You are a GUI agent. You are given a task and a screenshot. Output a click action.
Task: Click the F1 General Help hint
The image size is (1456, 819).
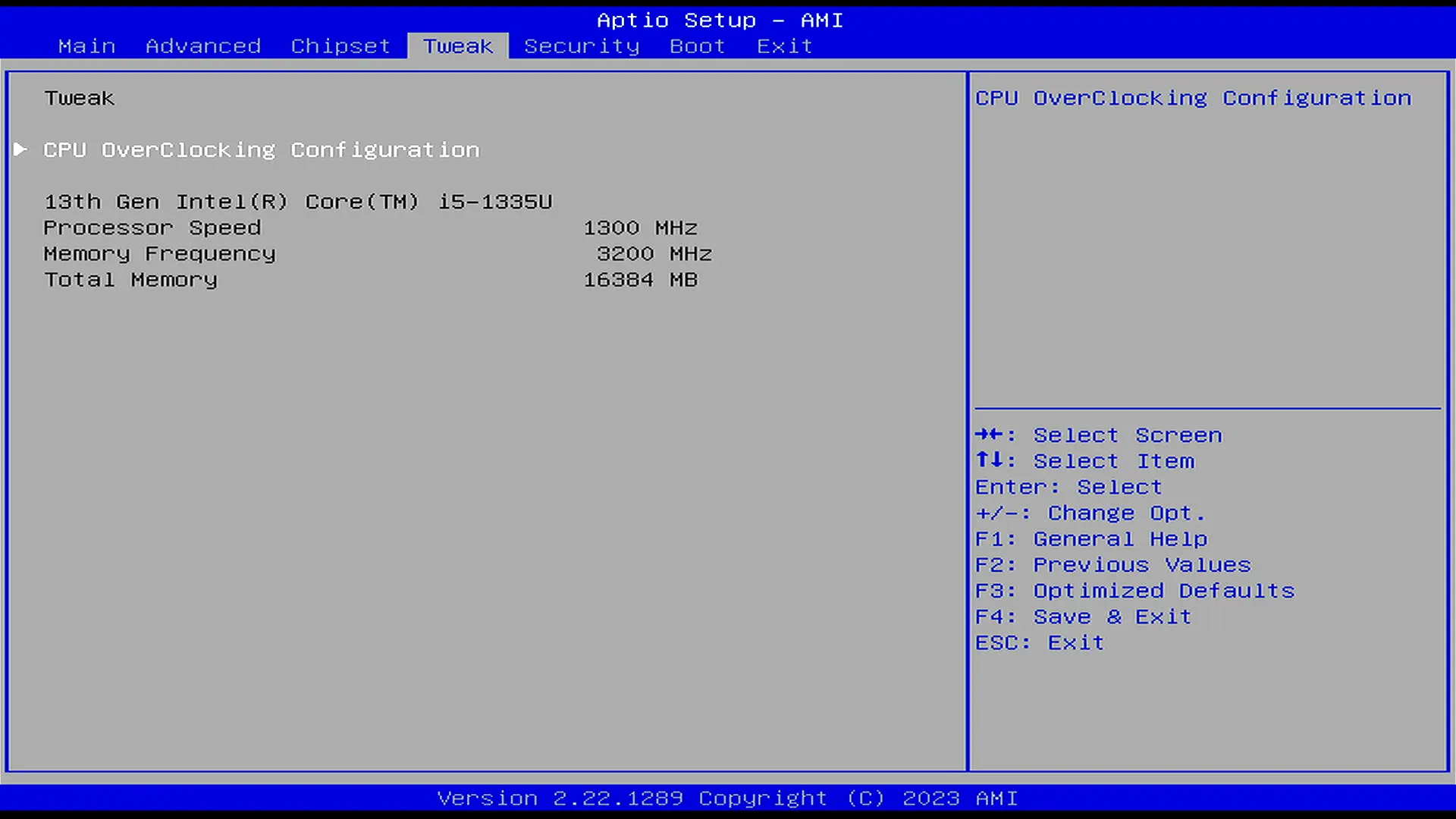pyautogui.click(x=1090, y=539)
